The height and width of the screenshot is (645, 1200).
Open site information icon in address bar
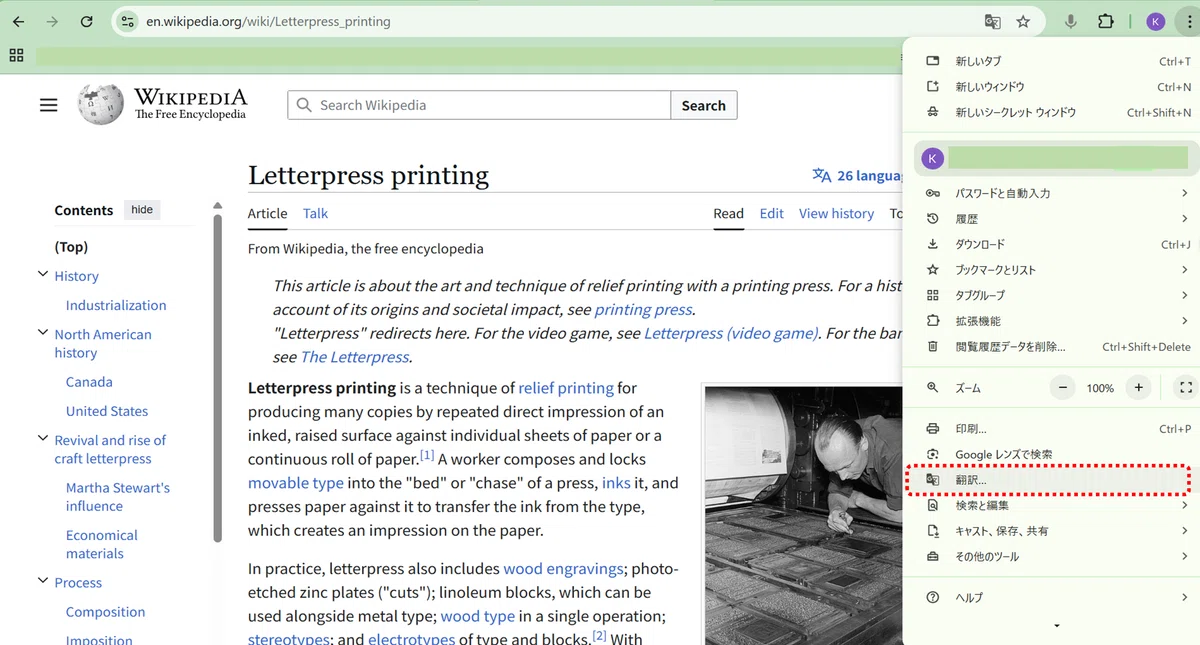pyautogui.click(x=125, y=21)
